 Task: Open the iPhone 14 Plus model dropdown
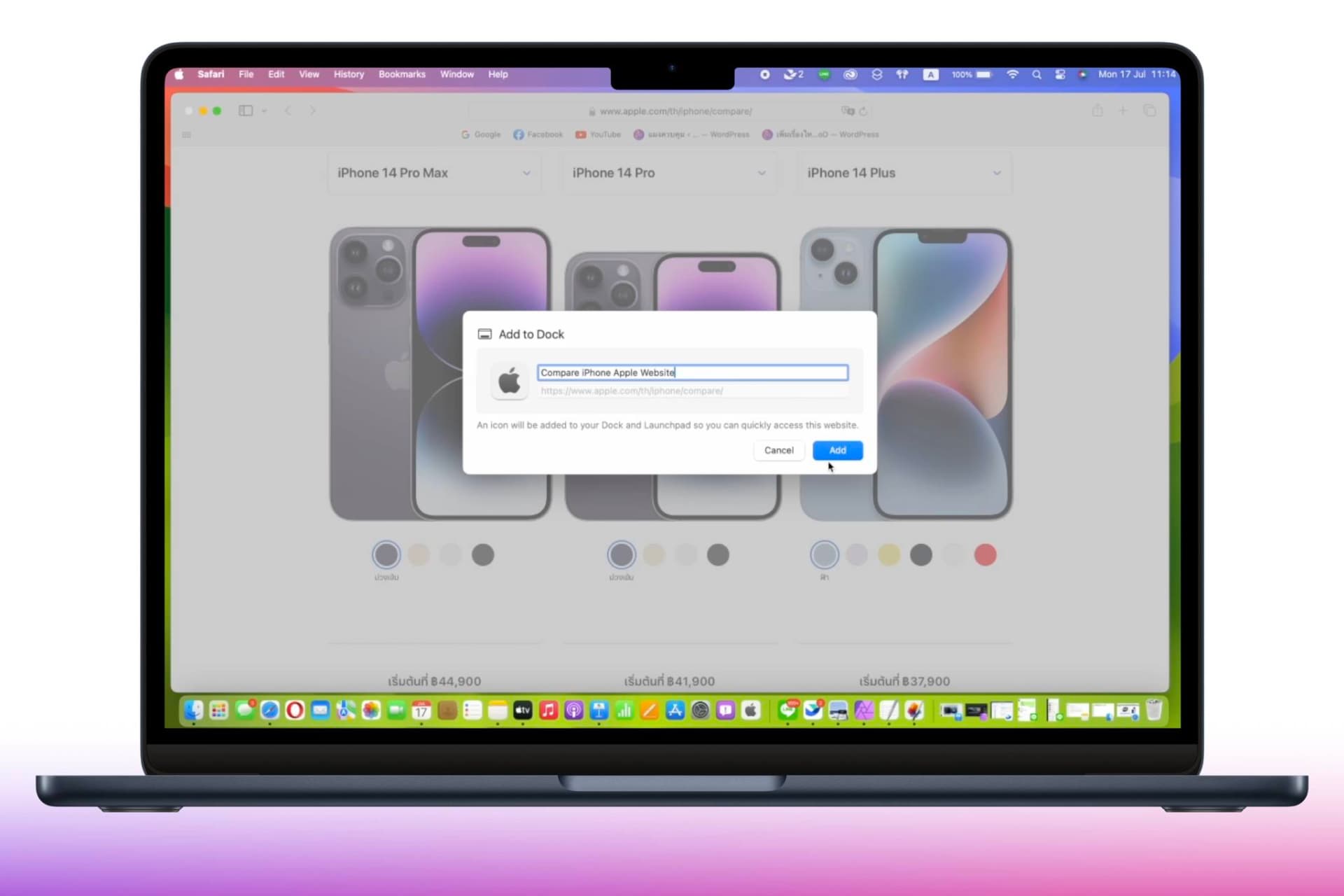point(904,173)
